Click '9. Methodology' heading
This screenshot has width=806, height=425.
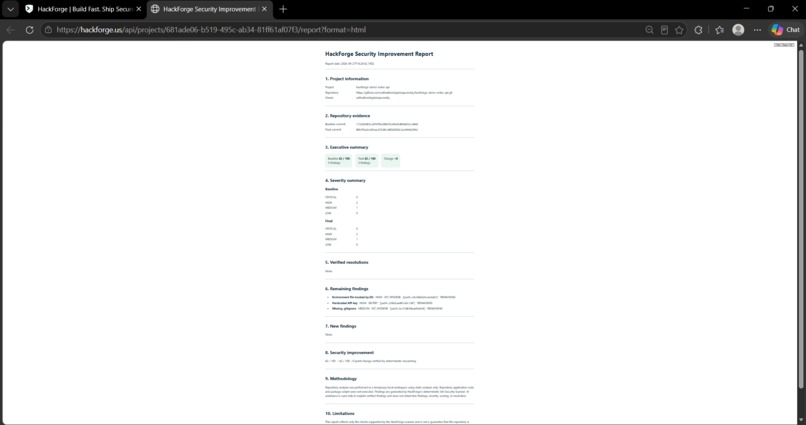click(341, 379)
